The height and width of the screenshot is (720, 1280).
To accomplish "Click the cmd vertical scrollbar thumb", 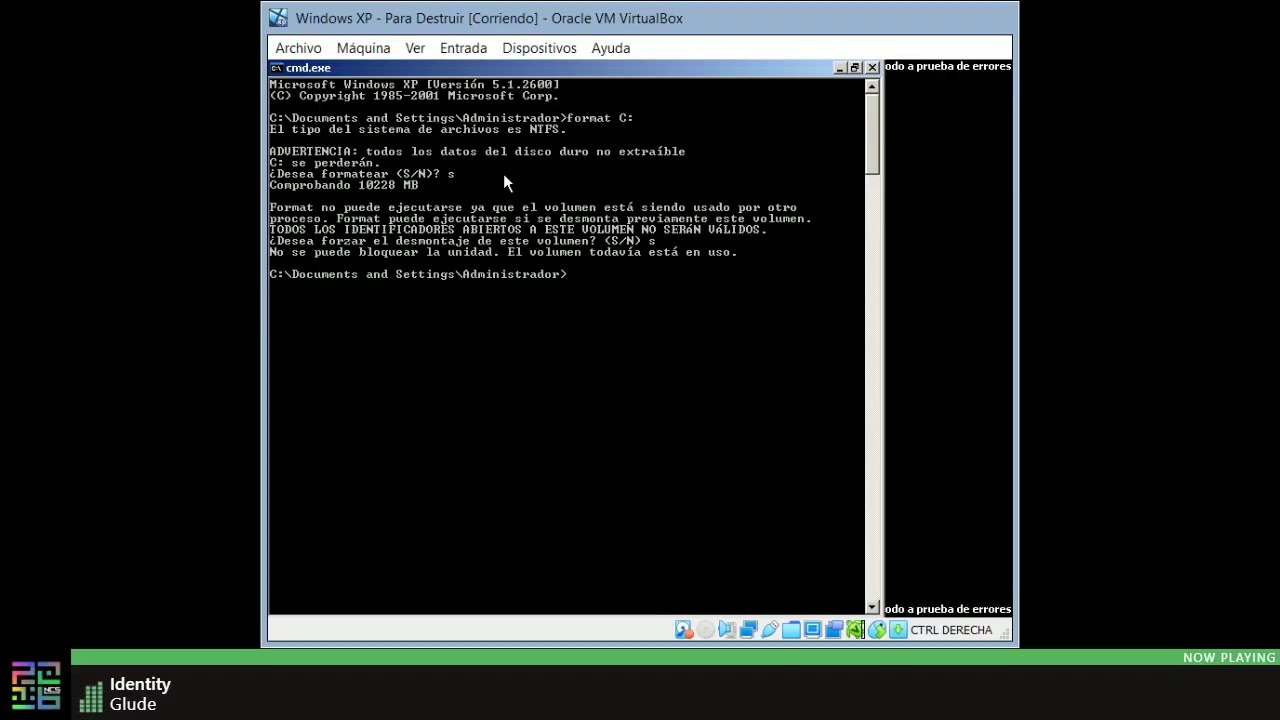I will (x=872, y=135).
